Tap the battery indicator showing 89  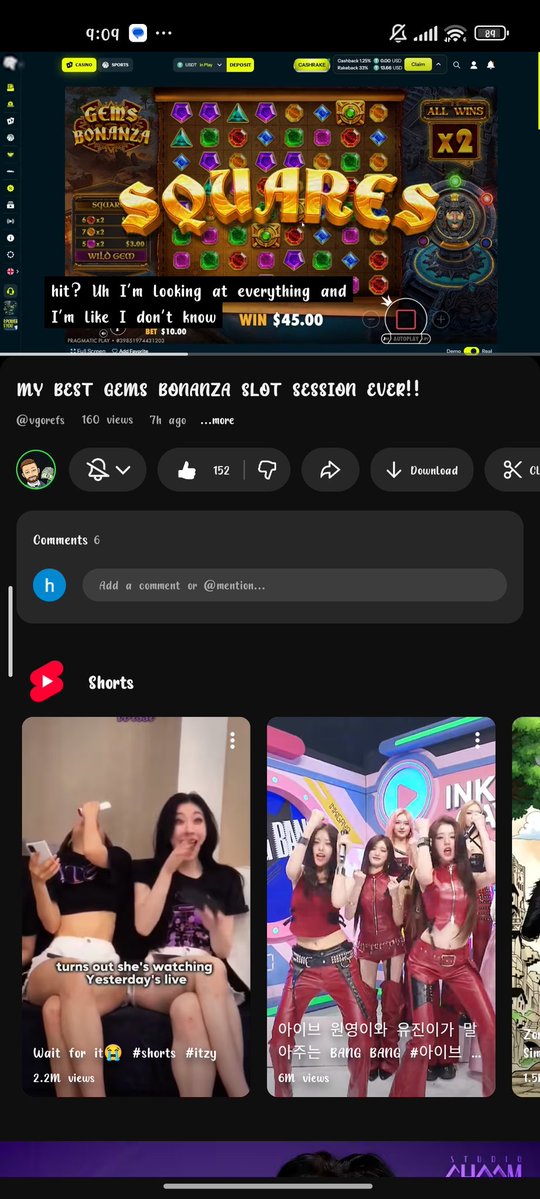coord(491,33)
